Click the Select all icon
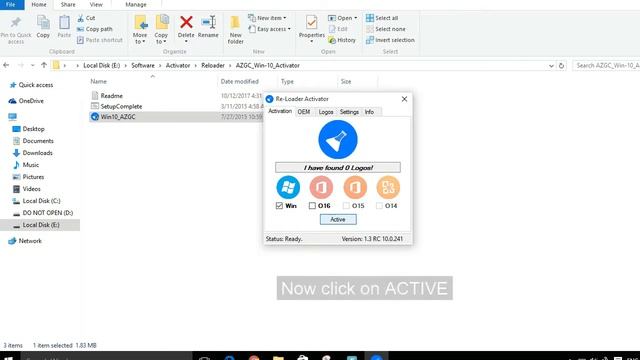 (x=370, y=18)
